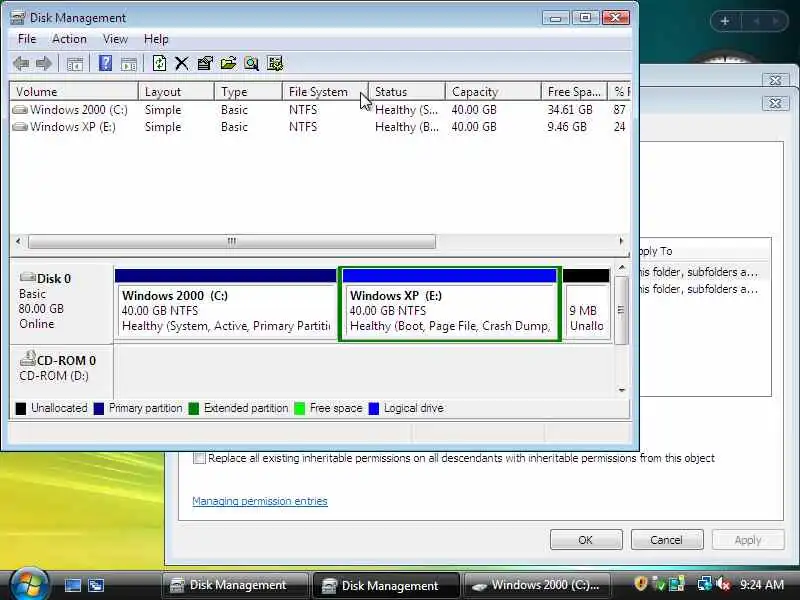Select the Windows 2000 (C:) drive icon in list
Image resolution: width=800 pixels, height=600 pixels.
click(20, 110)
